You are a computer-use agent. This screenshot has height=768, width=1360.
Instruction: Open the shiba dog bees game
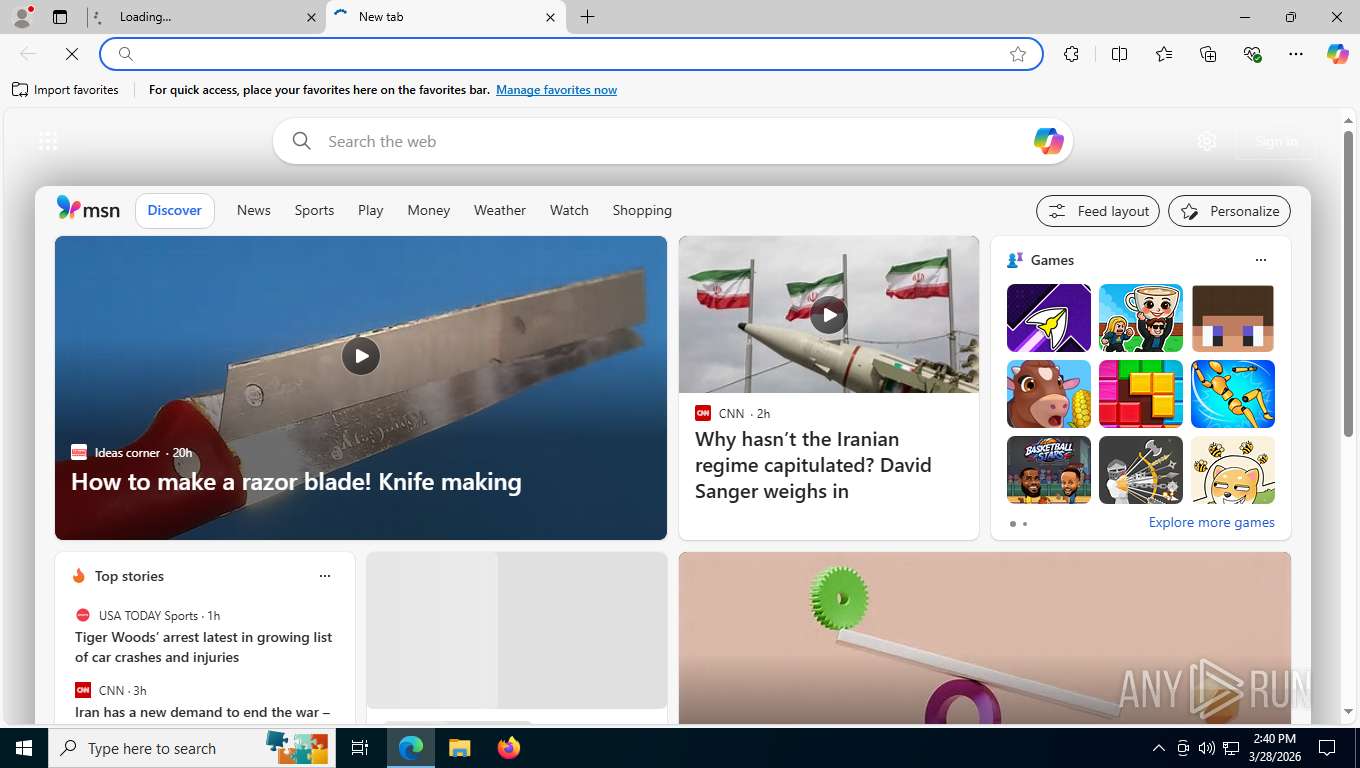[x=1233, y=470]
